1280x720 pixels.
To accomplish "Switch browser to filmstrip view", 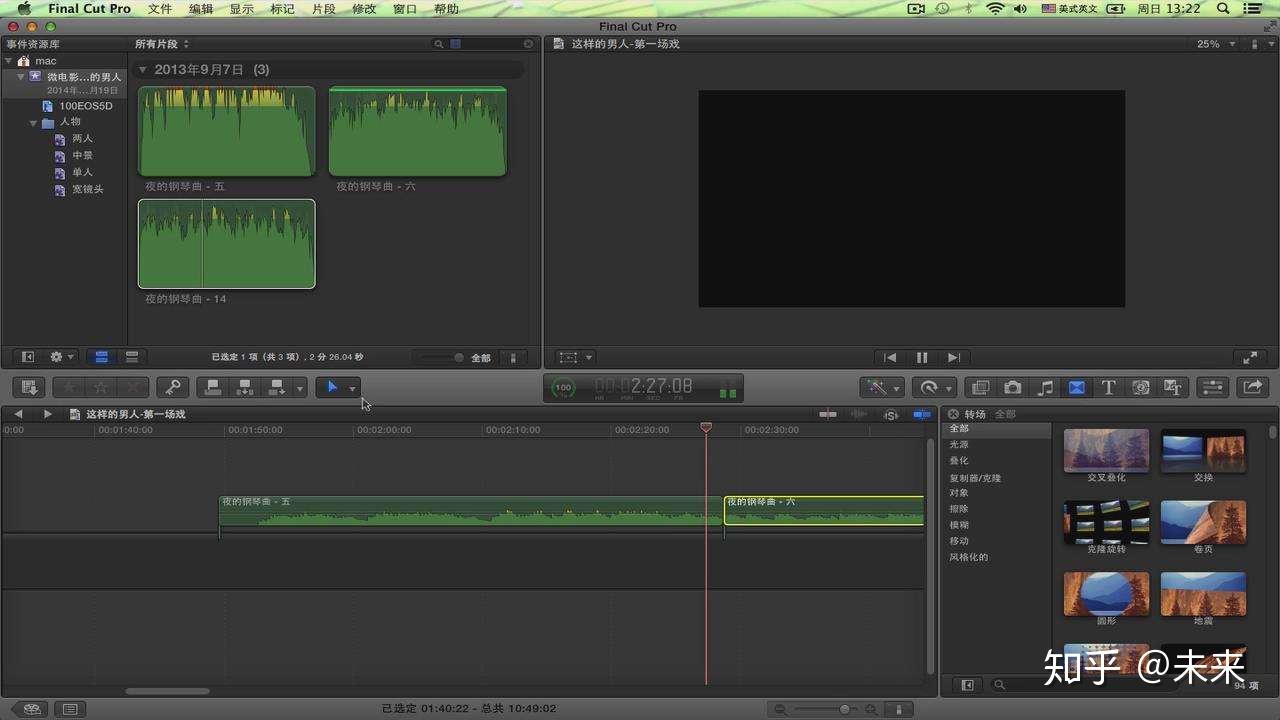I will click(x=102, y=357).
